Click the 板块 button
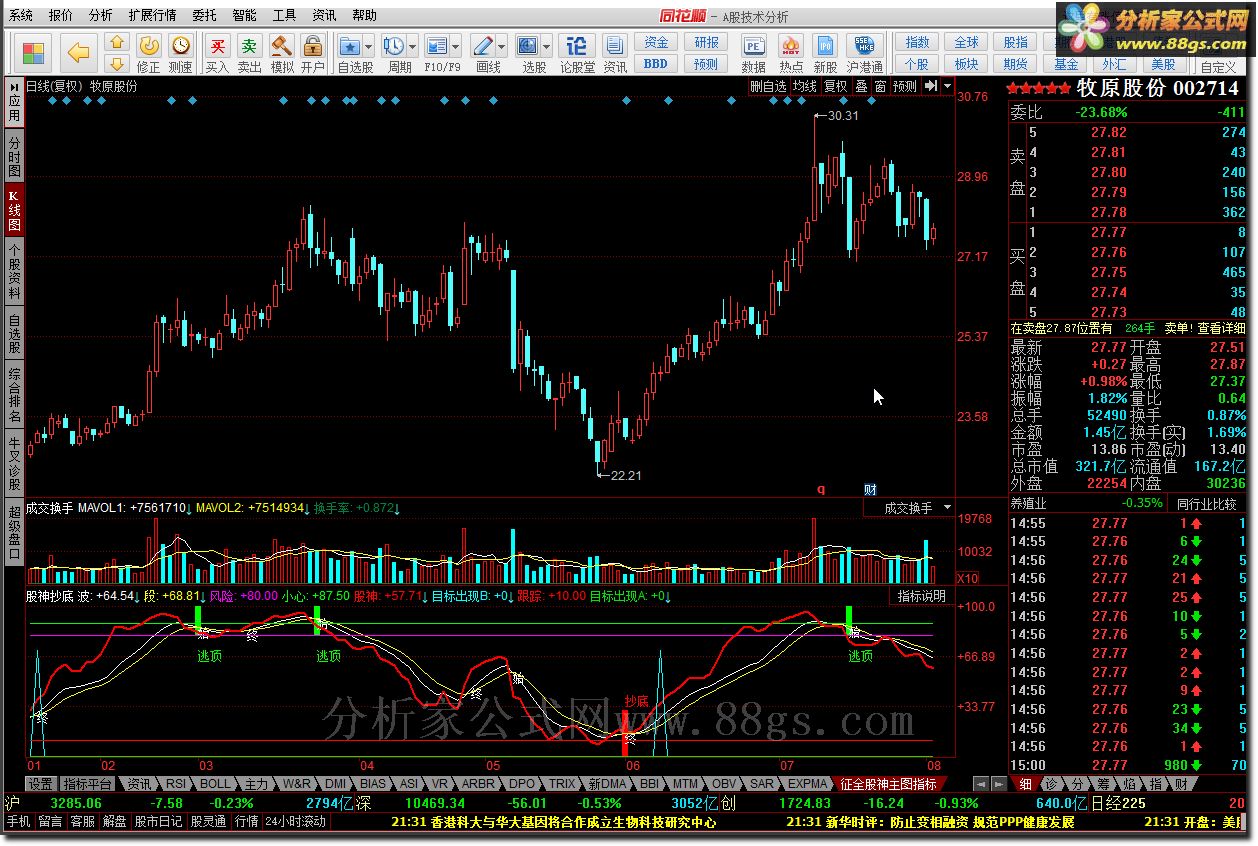This screenshot has height=846, width=1258. tap(966, 64)
